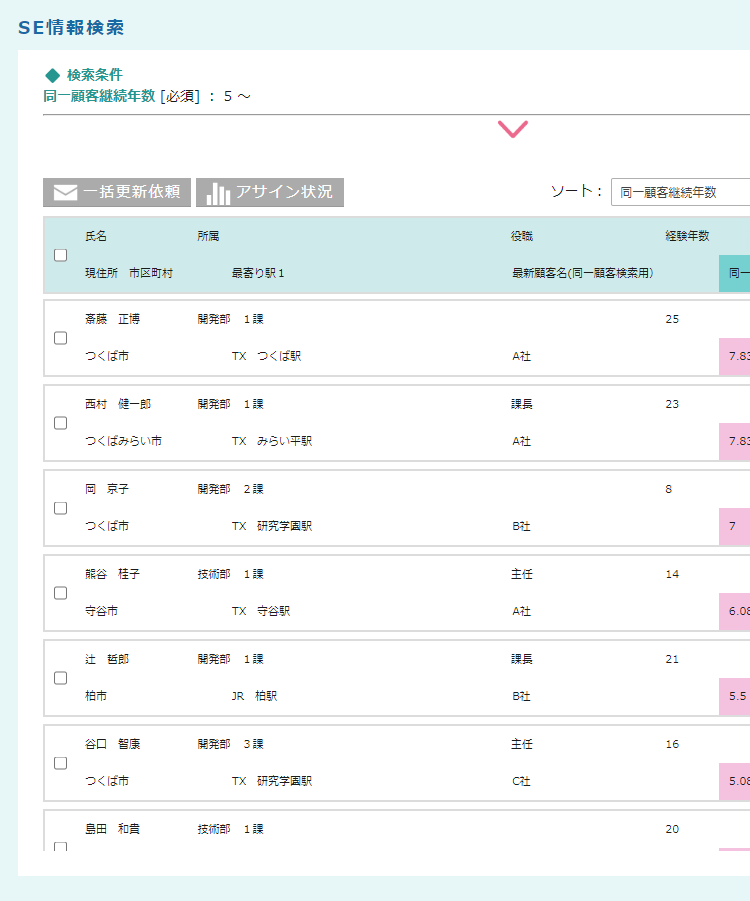Click the pink 7.83 value for 斎藤 正博
The width and height of the screenshot is (750, 901).
pyautogui.click(x=735, y=357)
